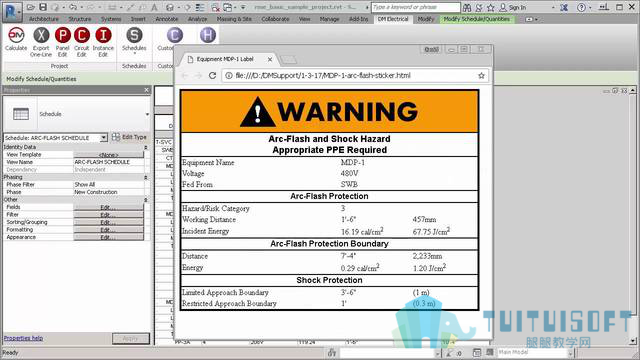Image resolution: width=640 pixels, height=360 pixels.
Task: Click the star favorites icon in title bar
Action: click(x=491, y=7)
